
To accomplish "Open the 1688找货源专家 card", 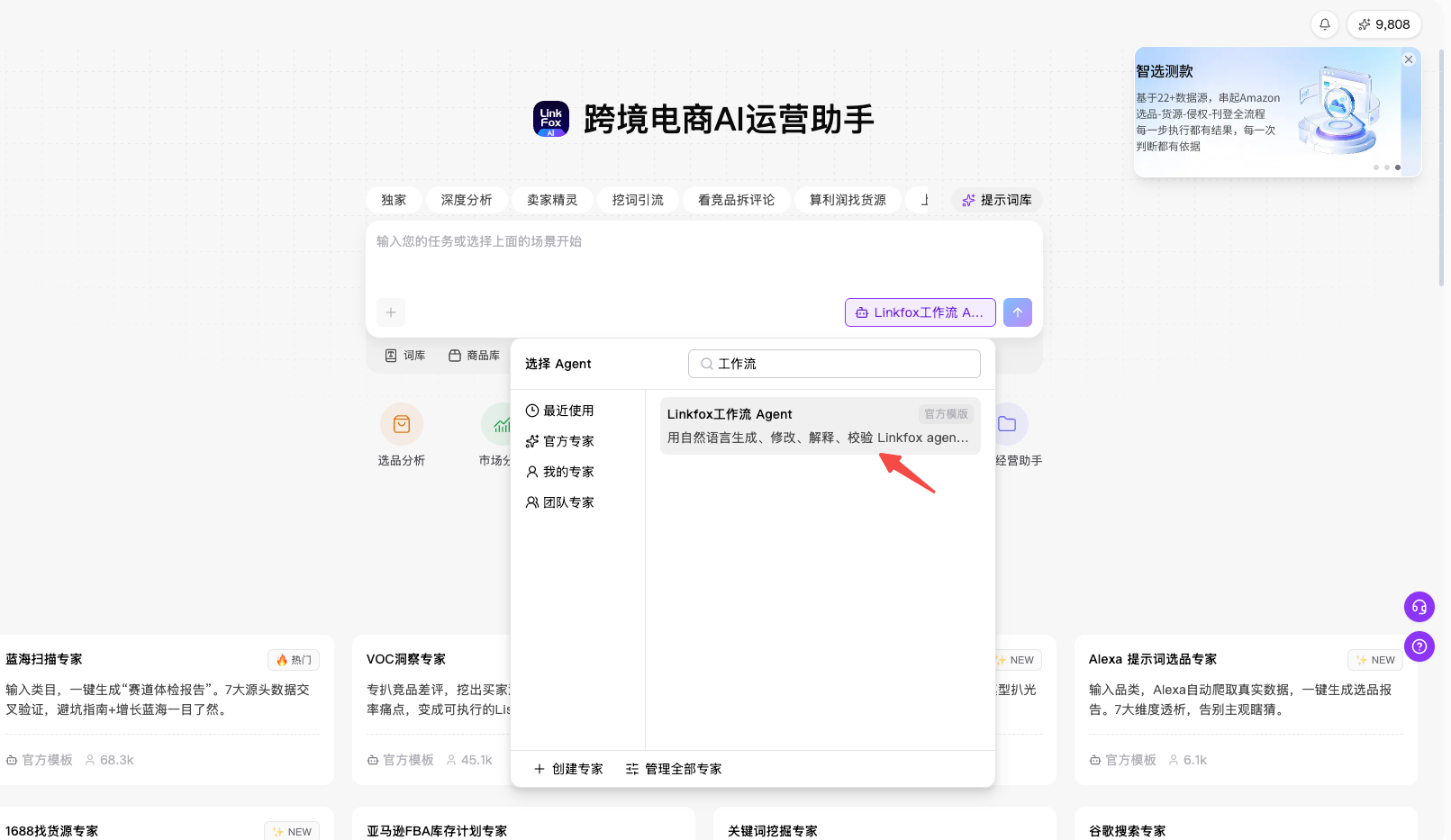I will click(167, 824).
